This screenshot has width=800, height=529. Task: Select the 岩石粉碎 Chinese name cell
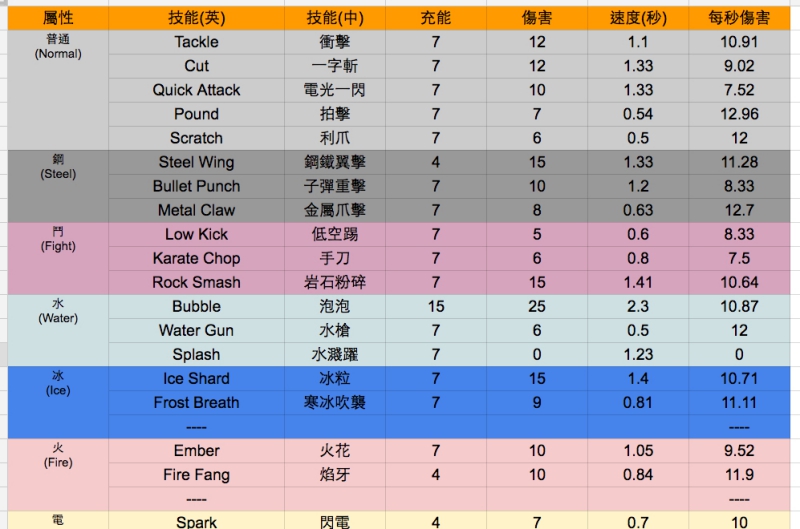point(335,282)
